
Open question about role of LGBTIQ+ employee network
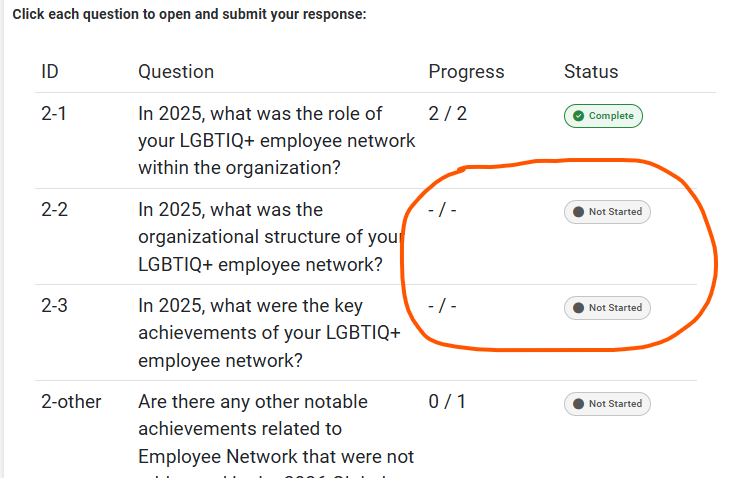click(x=276, y=141)
